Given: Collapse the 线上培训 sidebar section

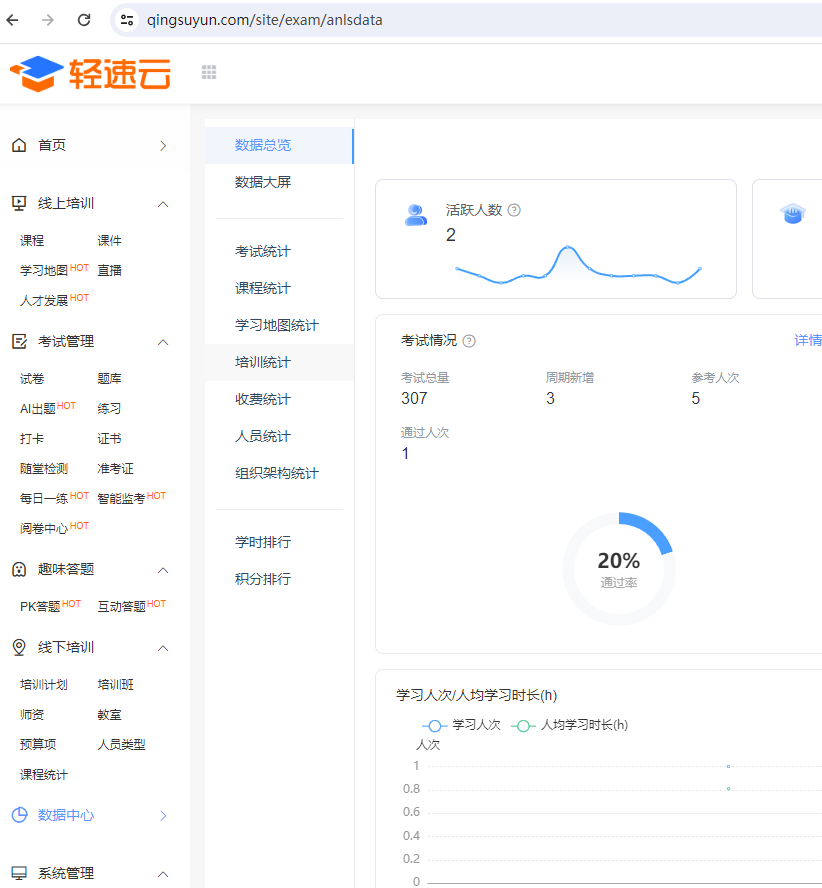Looking at the screenshot, I should pos(163,204).
